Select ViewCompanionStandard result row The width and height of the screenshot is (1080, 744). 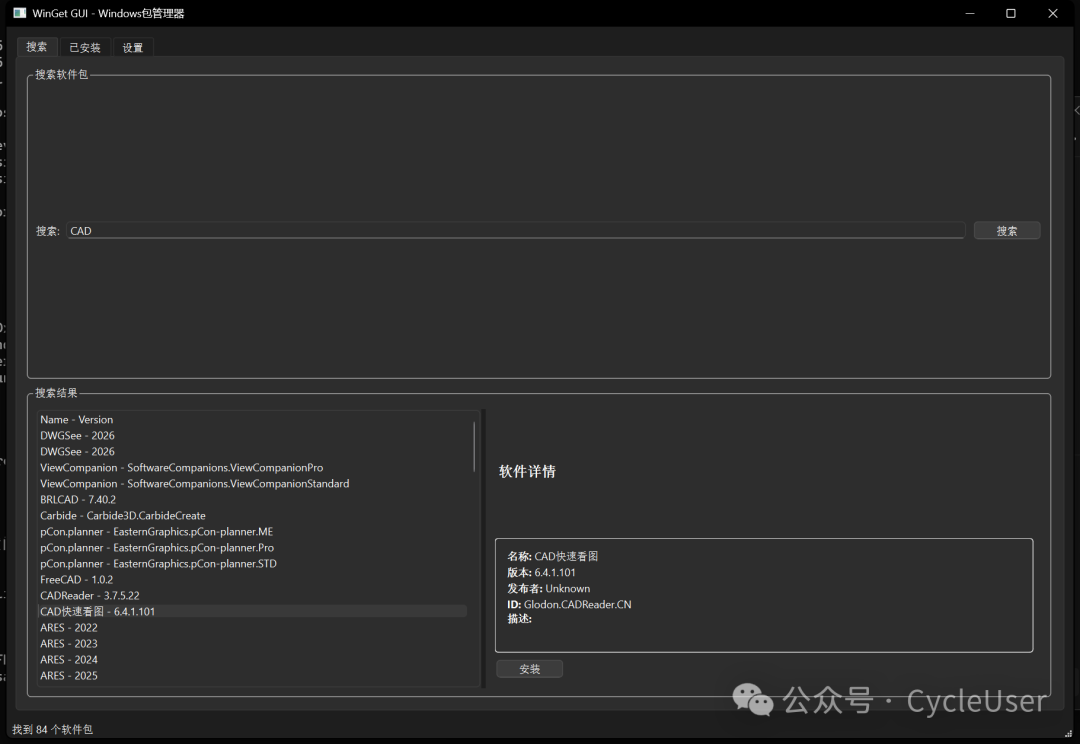253,484
